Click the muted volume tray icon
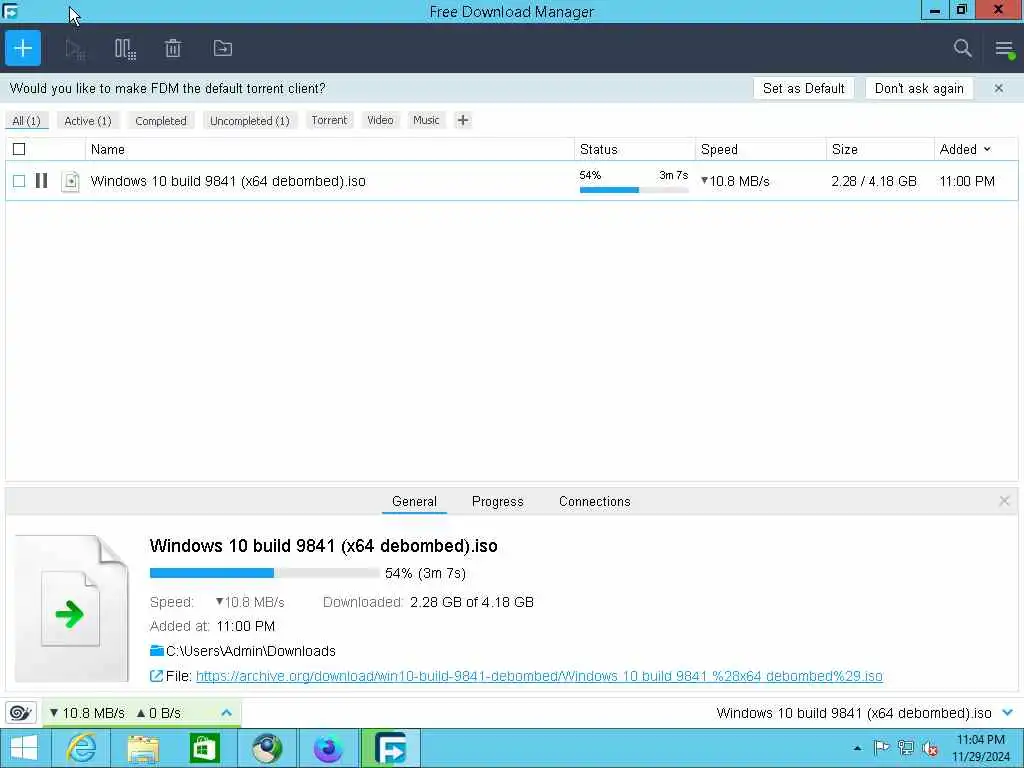This screenshot has width=1024, height=768. click(930, 748)
